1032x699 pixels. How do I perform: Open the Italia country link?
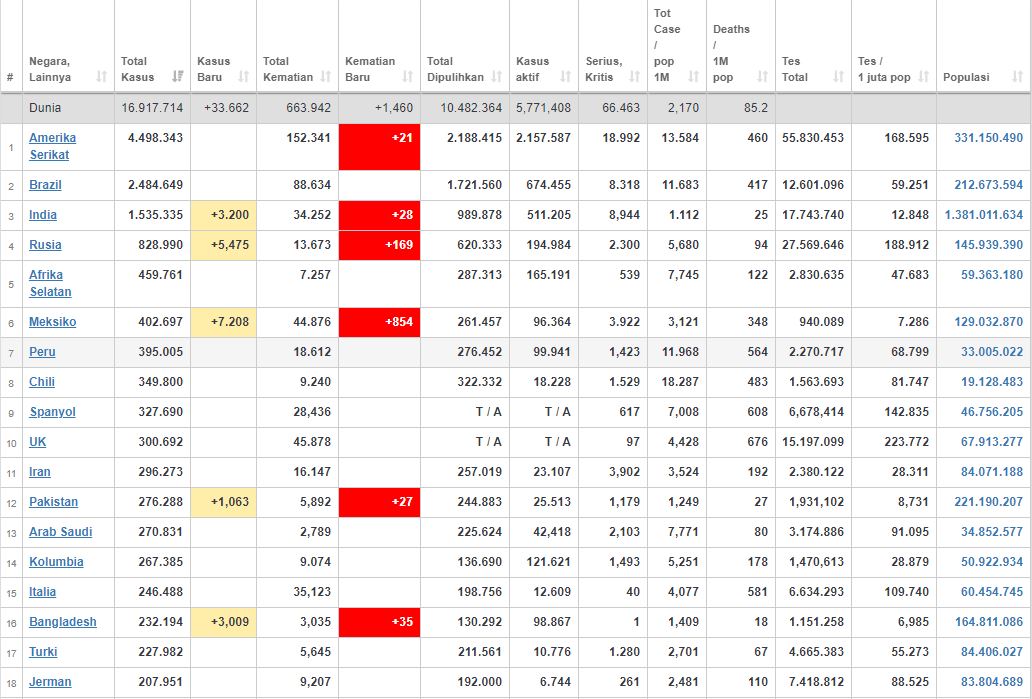coord(43,592)
